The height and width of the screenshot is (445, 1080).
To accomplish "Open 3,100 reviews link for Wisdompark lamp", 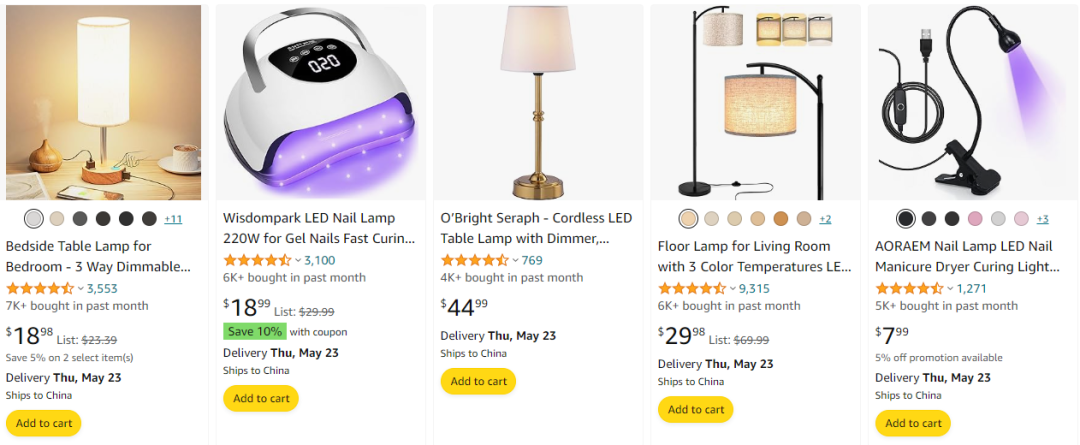I will click(x=319, y=260).
